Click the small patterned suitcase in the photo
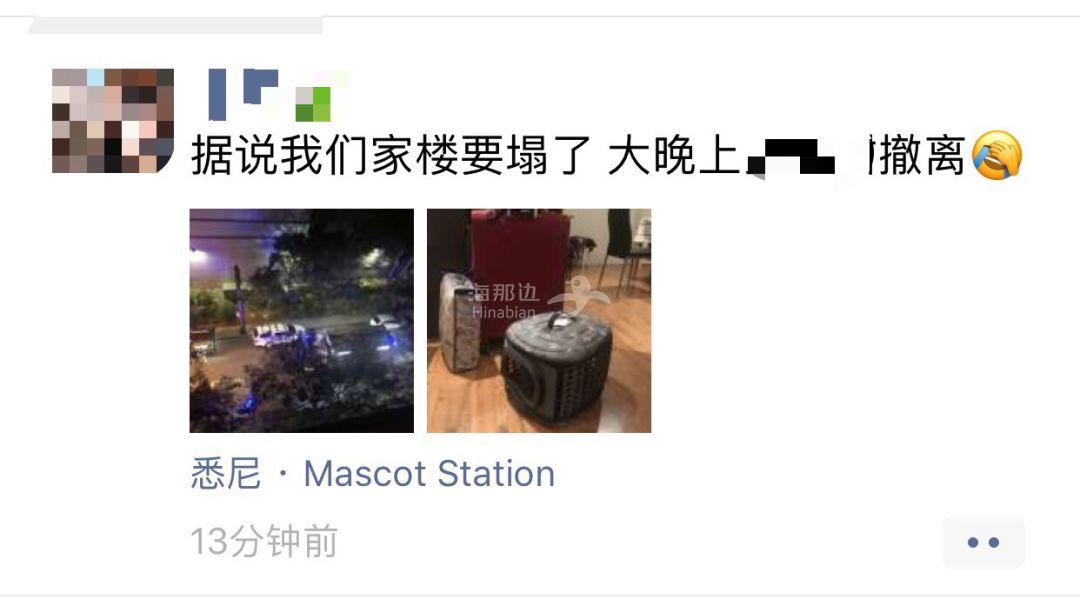The image size is (1080, 599). [460, 324]
